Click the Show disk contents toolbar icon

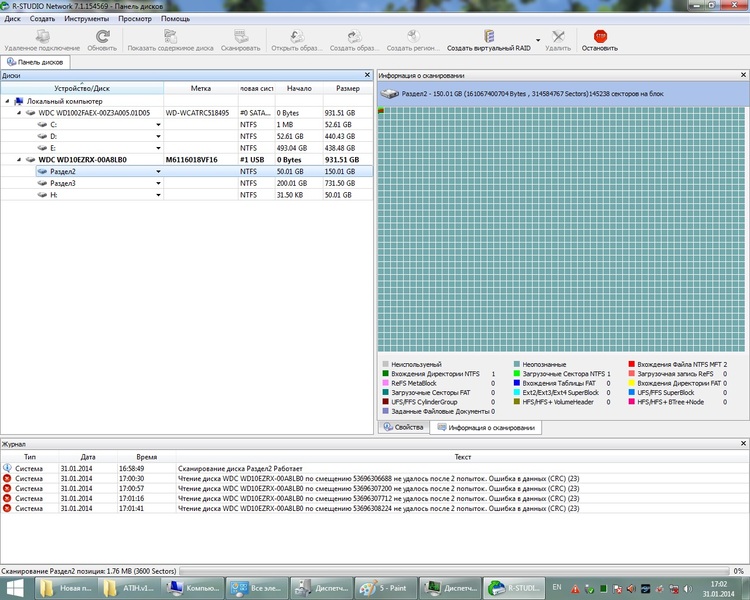[170, 37]
